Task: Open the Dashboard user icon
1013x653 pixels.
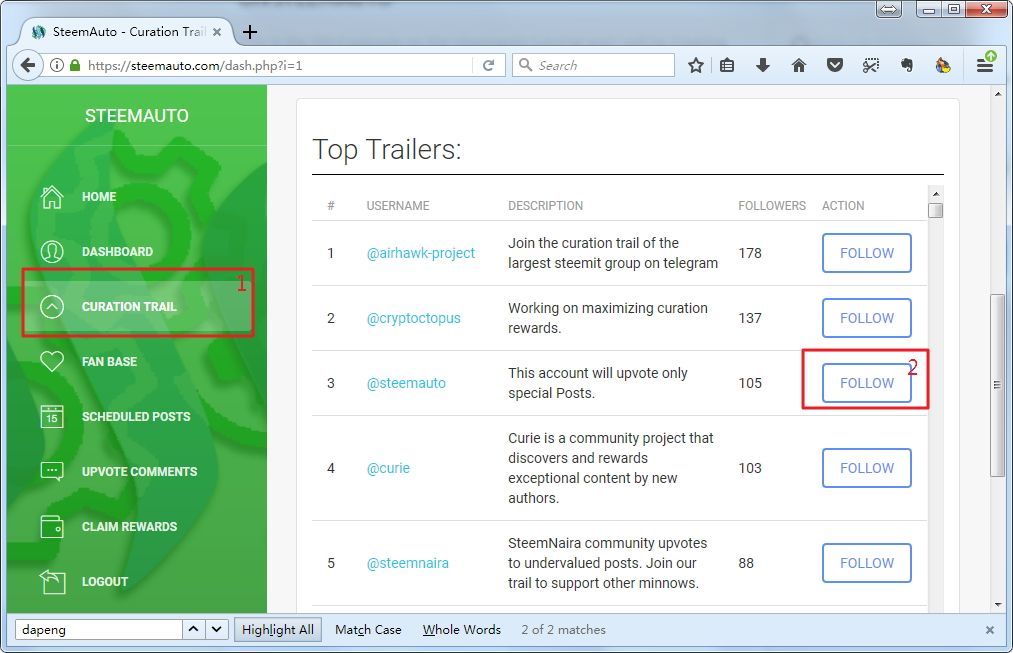Action: (x=52, y=252)
